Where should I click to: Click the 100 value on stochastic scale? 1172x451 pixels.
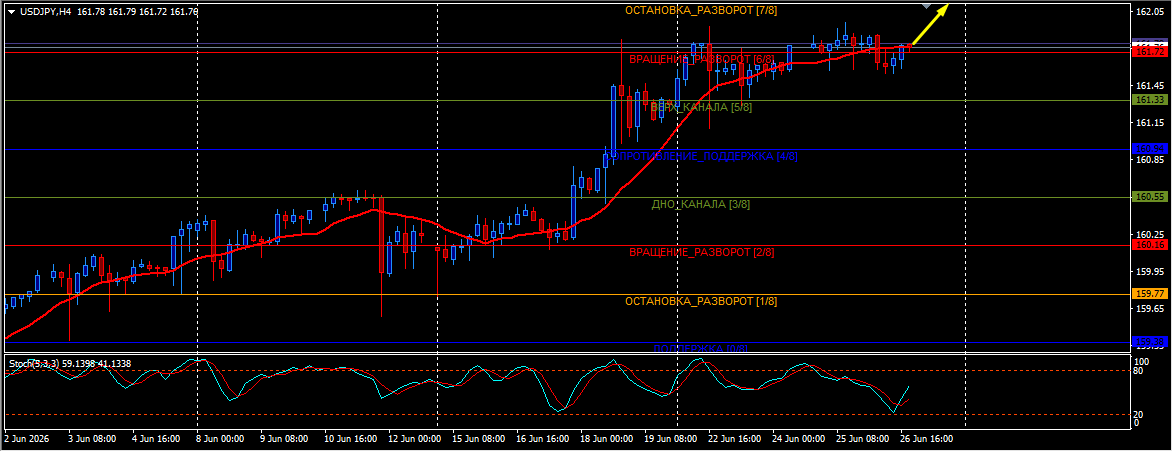tap(1141, 361)
